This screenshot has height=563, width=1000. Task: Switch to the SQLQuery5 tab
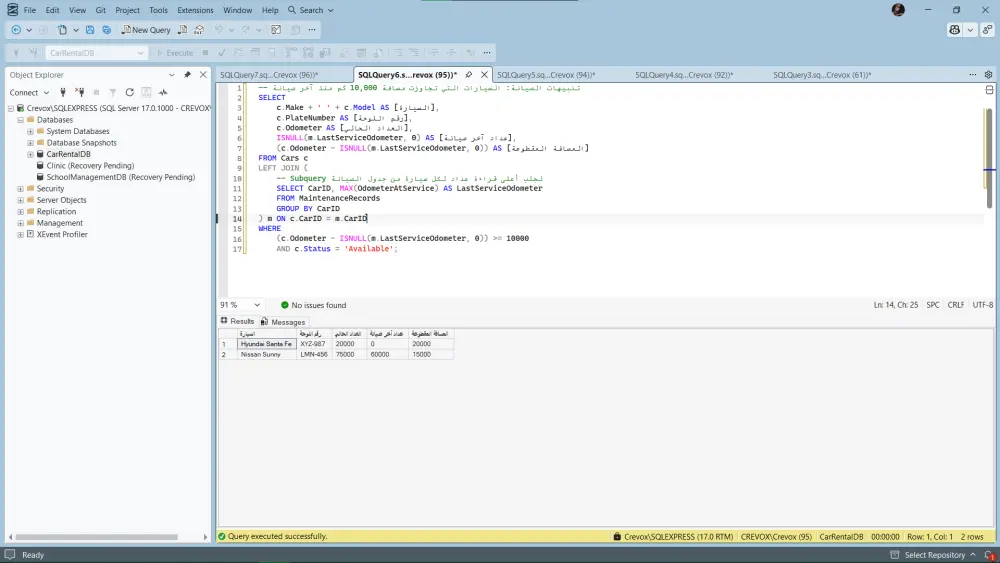click(x=546, y=75)
